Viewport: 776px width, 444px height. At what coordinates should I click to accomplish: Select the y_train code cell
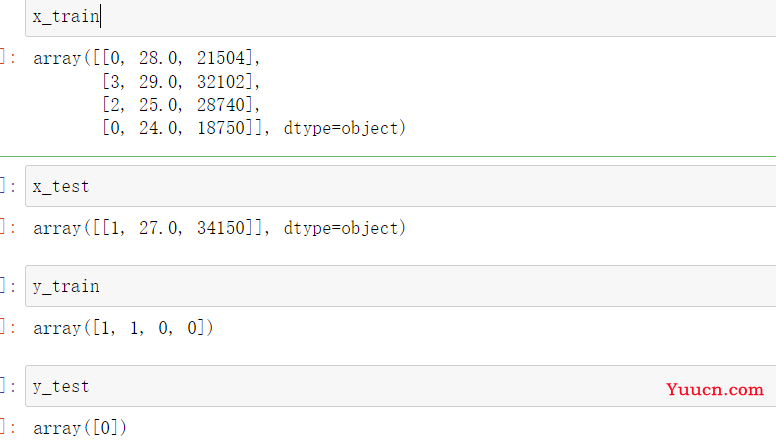(x=400, y=286)
